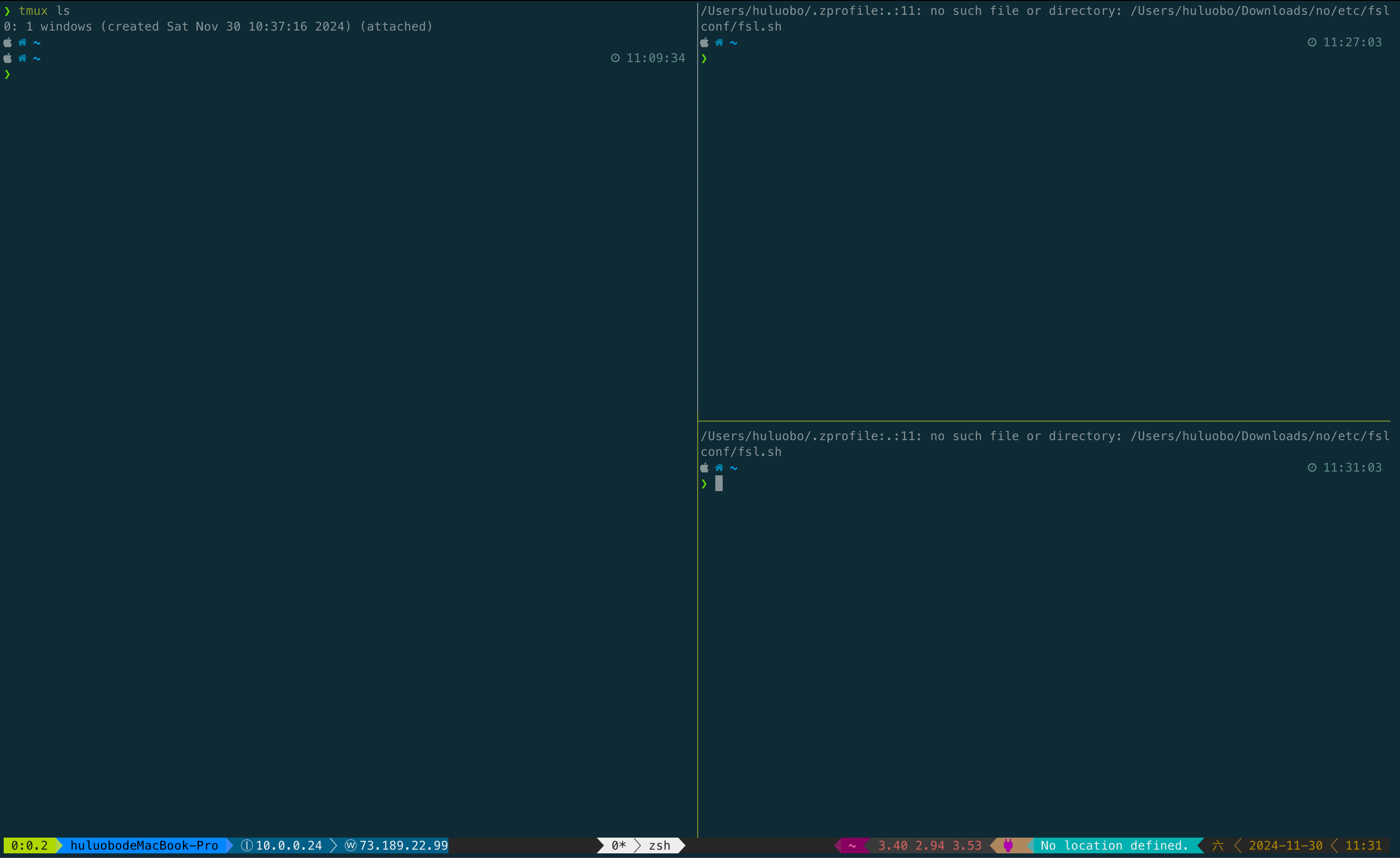
Task: Click the green prompt chevron in top-right pane
Action: coord(704,58)
